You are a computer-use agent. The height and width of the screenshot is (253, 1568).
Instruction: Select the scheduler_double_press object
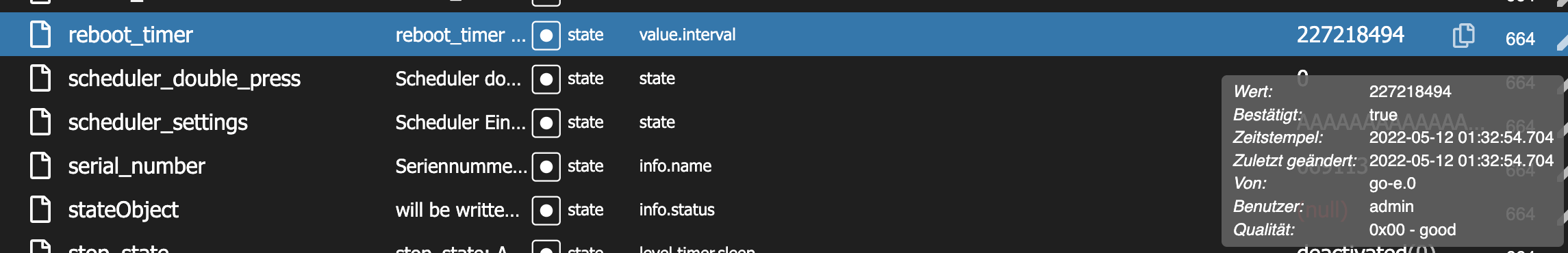click(x=184, y=79)
